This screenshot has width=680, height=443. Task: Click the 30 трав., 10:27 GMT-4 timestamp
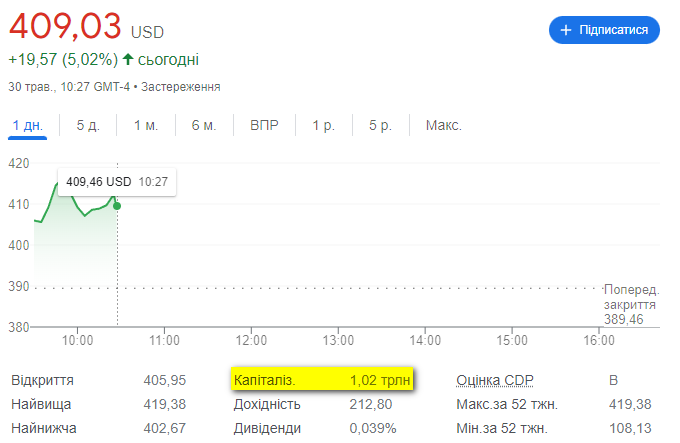coord(69,87)
